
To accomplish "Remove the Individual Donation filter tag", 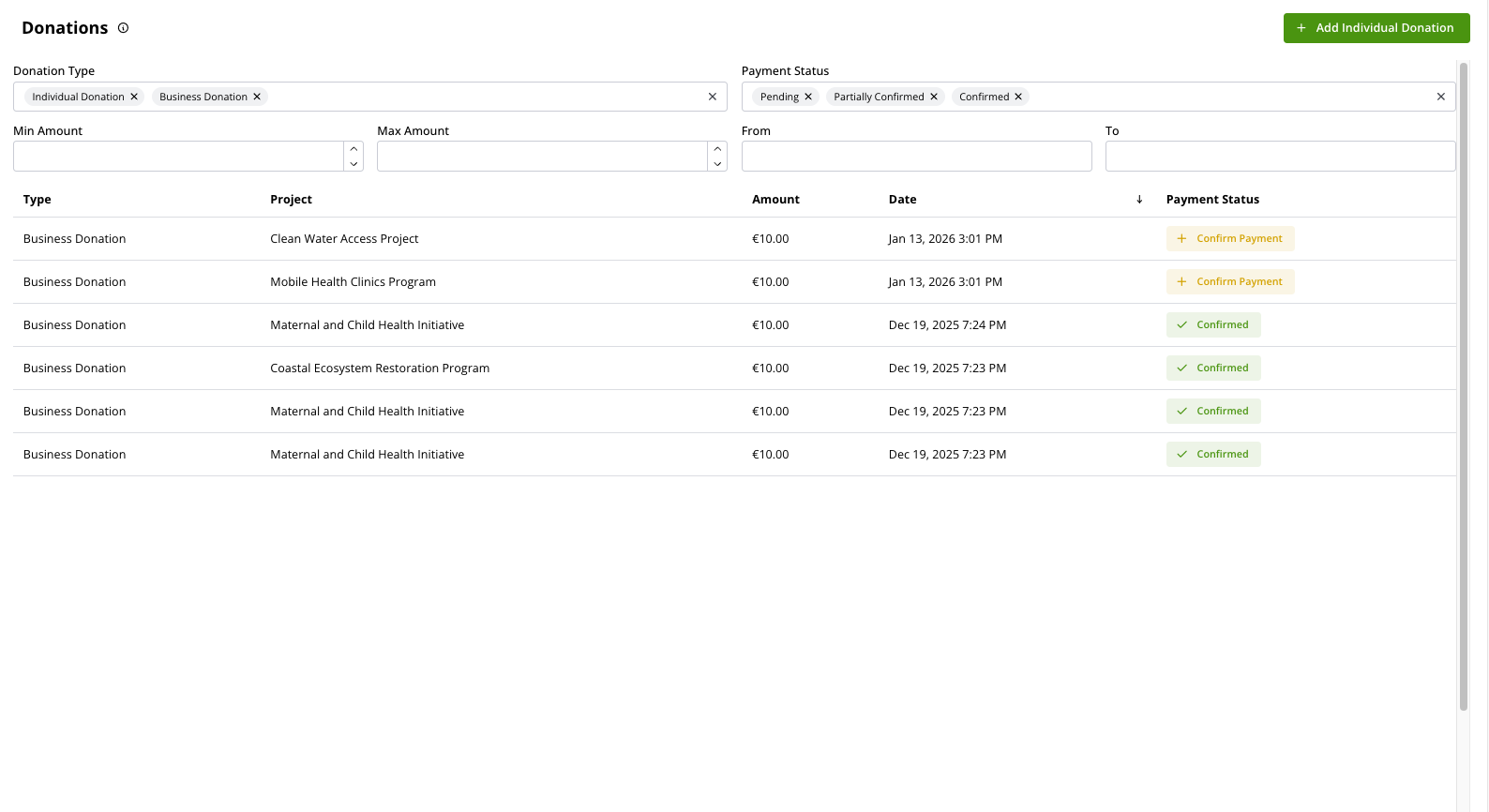I will coord(134,97).
